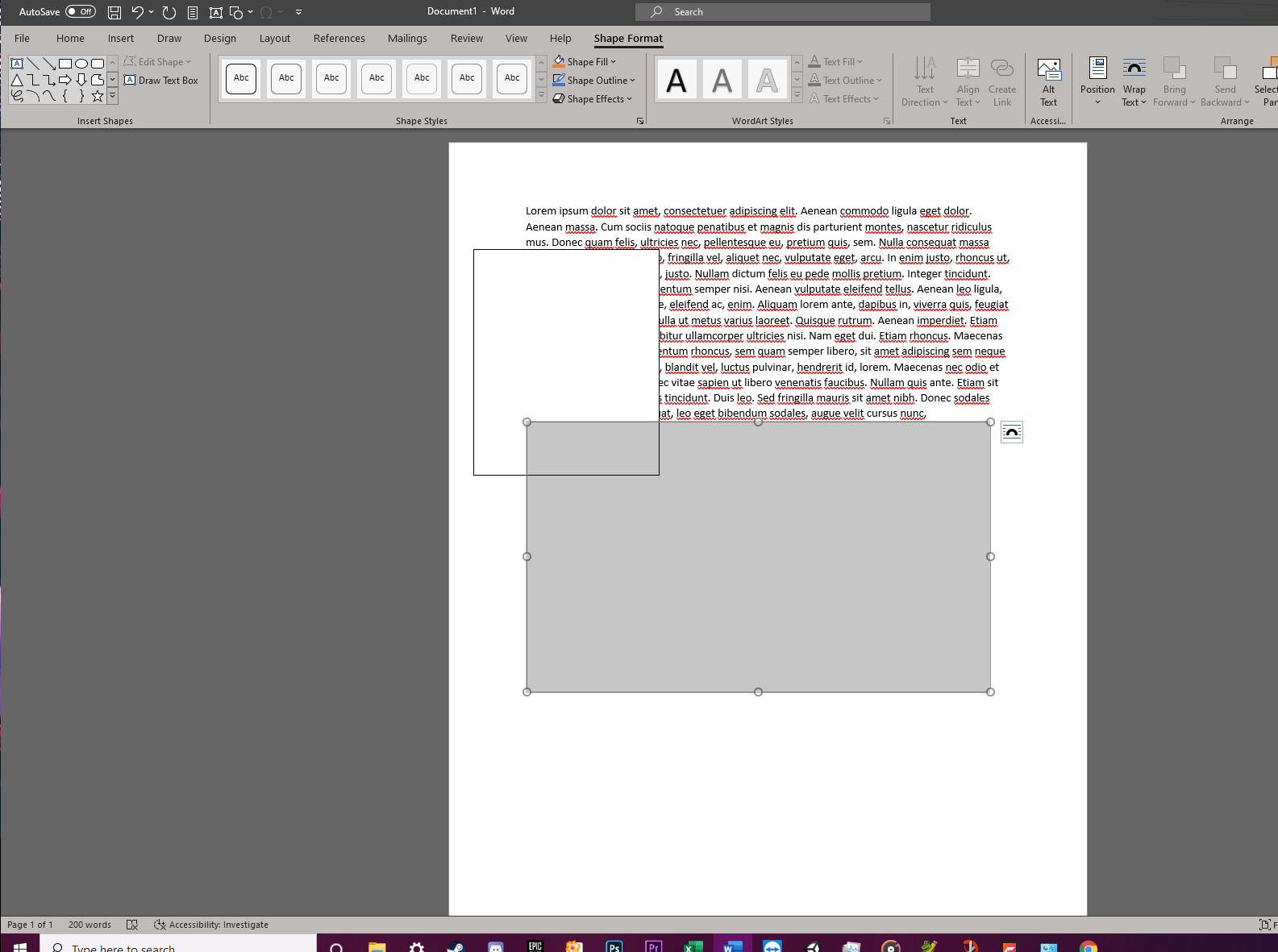Open Premiere Pro from the taskbar
Viewport: 1278px width, 952px height.
pyautogui.click(x=653, y=945)
